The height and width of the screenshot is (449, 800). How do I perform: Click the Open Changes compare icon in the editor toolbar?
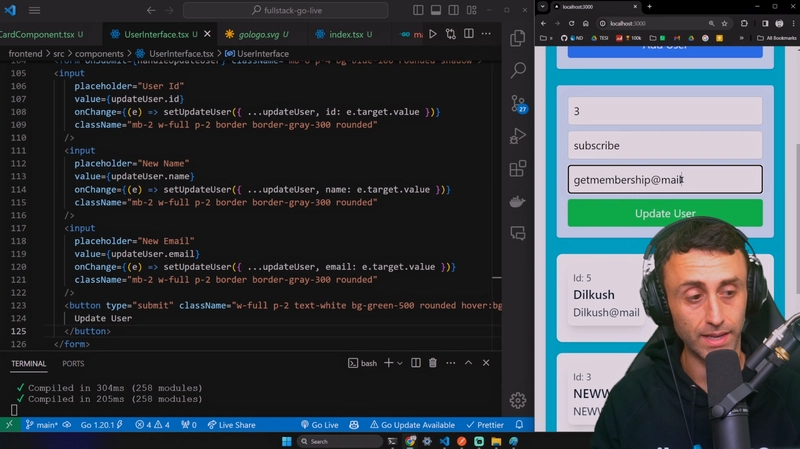451,34
